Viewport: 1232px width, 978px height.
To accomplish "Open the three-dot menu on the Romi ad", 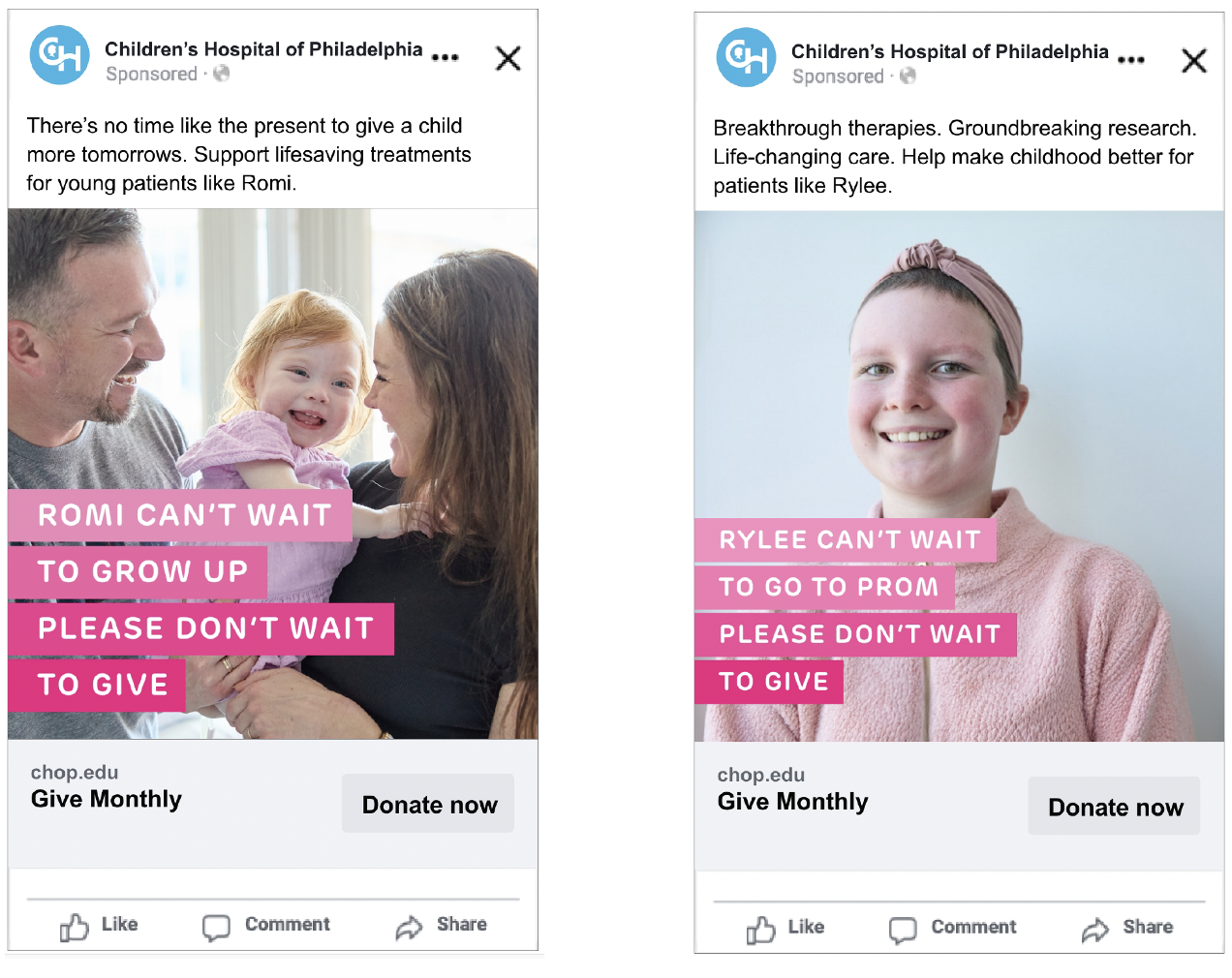I will [x=445, y=57].
